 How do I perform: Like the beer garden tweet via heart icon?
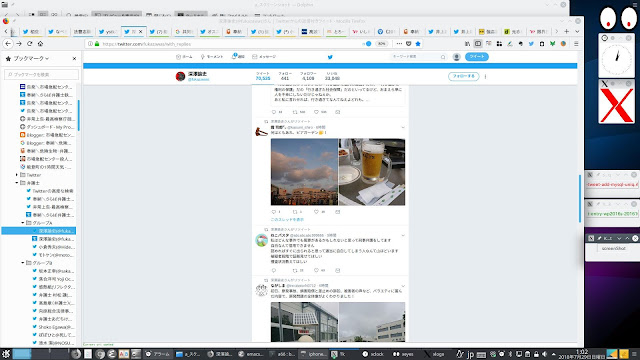tap(316, 212)
